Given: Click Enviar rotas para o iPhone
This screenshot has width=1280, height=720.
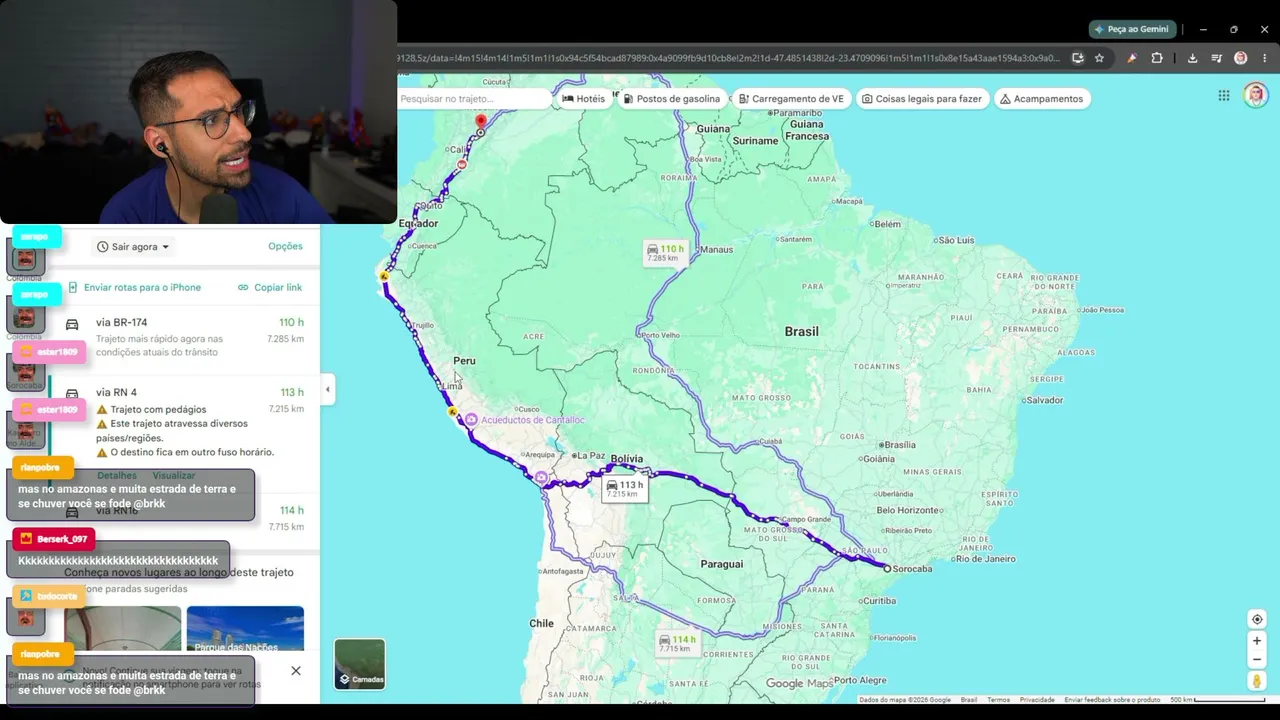Looking at the screenshot, I should tap(134, 287).
